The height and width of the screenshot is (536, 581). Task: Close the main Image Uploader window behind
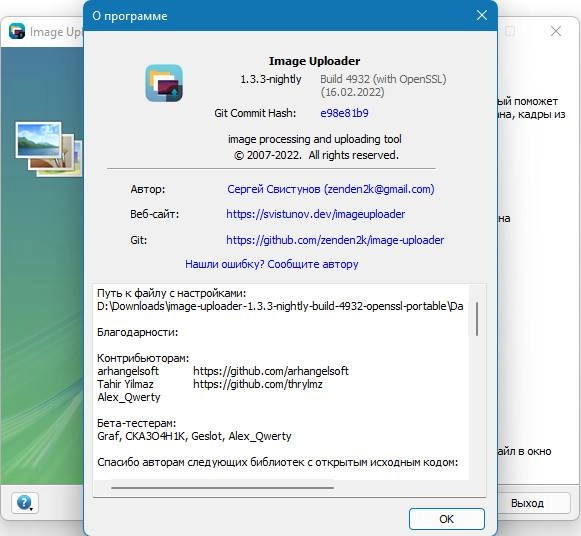556,31
